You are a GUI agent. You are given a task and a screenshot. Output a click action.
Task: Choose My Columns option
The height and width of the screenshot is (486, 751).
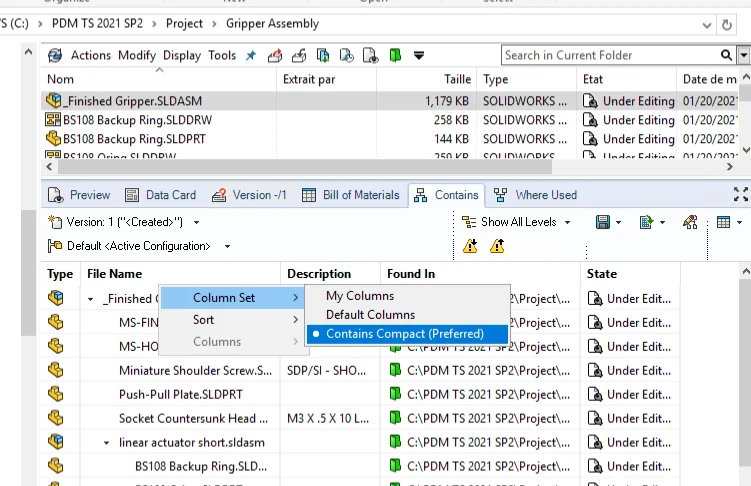[x=360, y=296]
